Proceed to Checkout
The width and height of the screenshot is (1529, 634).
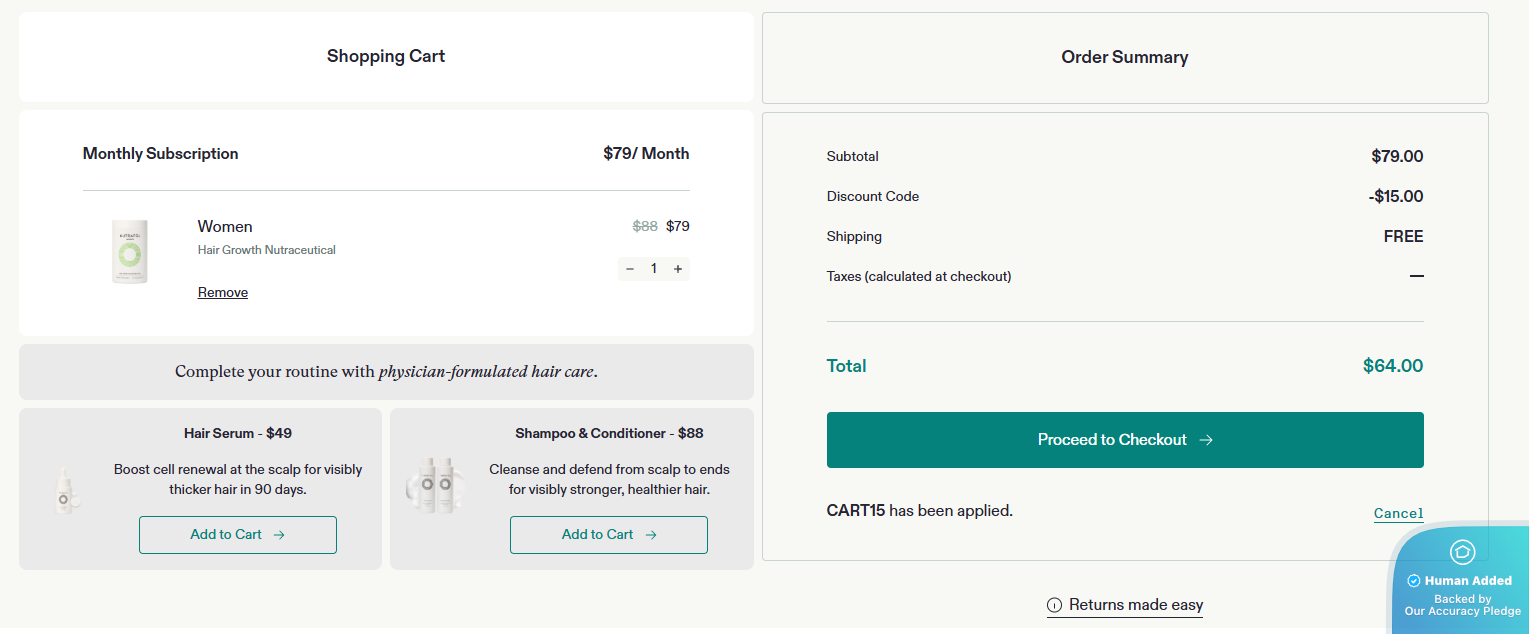coord(1124,440)
